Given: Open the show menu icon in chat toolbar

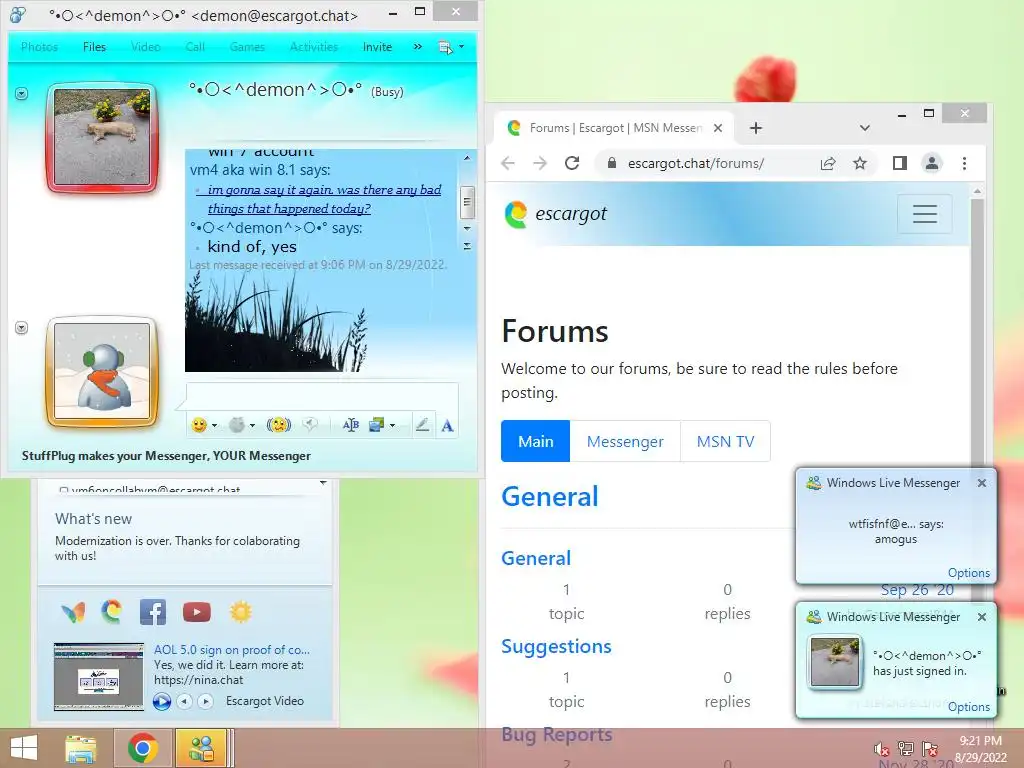Looking at the screenshot, I should 445,47.
